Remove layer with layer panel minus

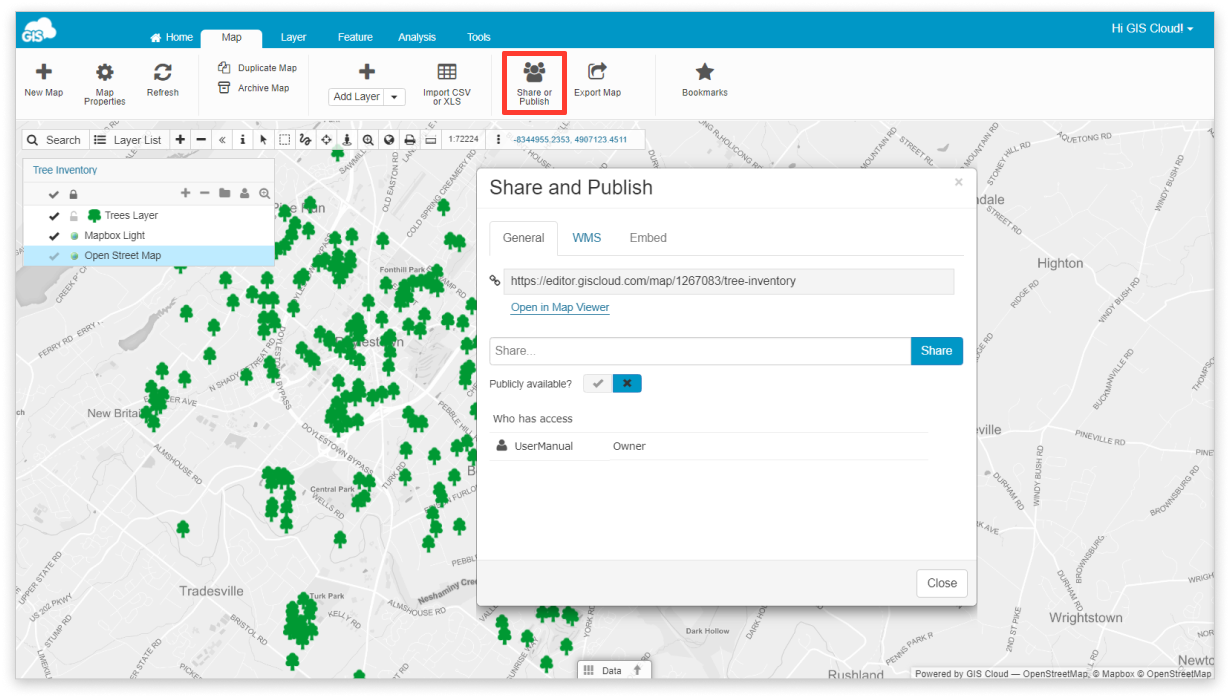click(205, 193)
